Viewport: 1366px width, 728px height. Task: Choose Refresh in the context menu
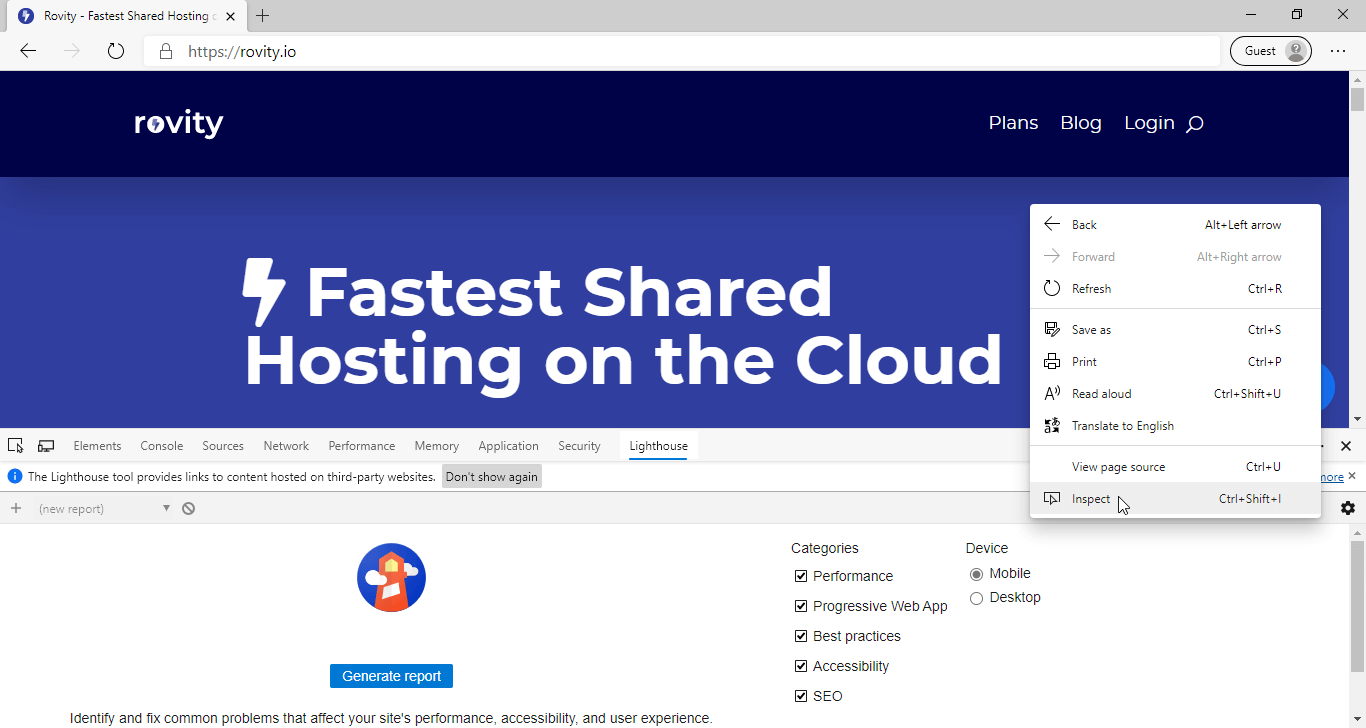(x=1175, y=289)
